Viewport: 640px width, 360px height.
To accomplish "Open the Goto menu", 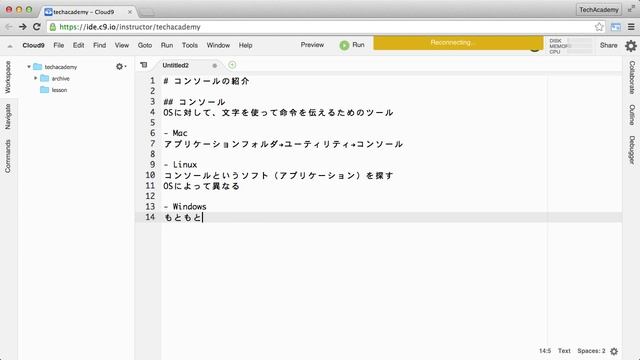I will coord(145,45).
